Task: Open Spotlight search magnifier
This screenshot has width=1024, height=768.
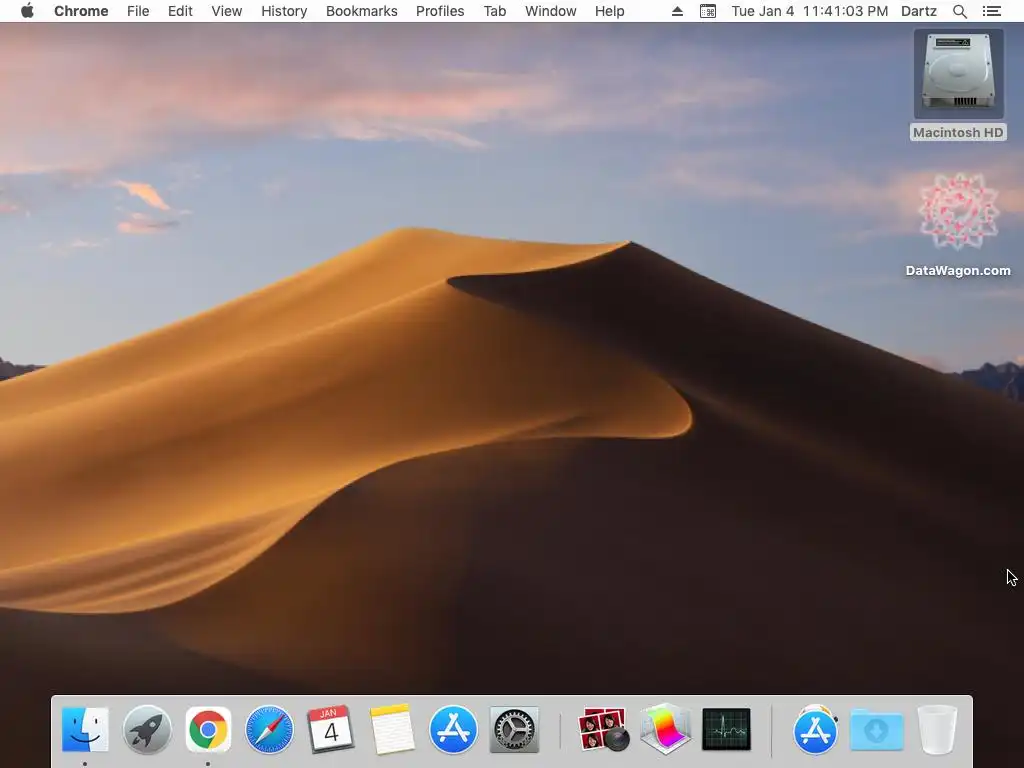Action: (959, 11)
